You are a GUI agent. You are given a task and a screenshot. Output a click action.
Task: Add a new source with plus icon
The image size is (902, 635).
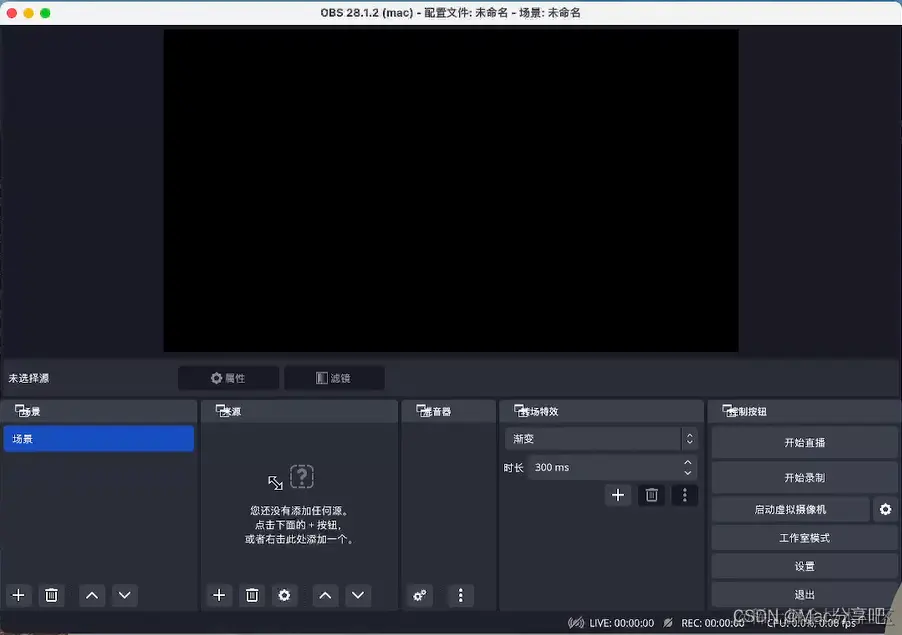[x=219, y=595]
